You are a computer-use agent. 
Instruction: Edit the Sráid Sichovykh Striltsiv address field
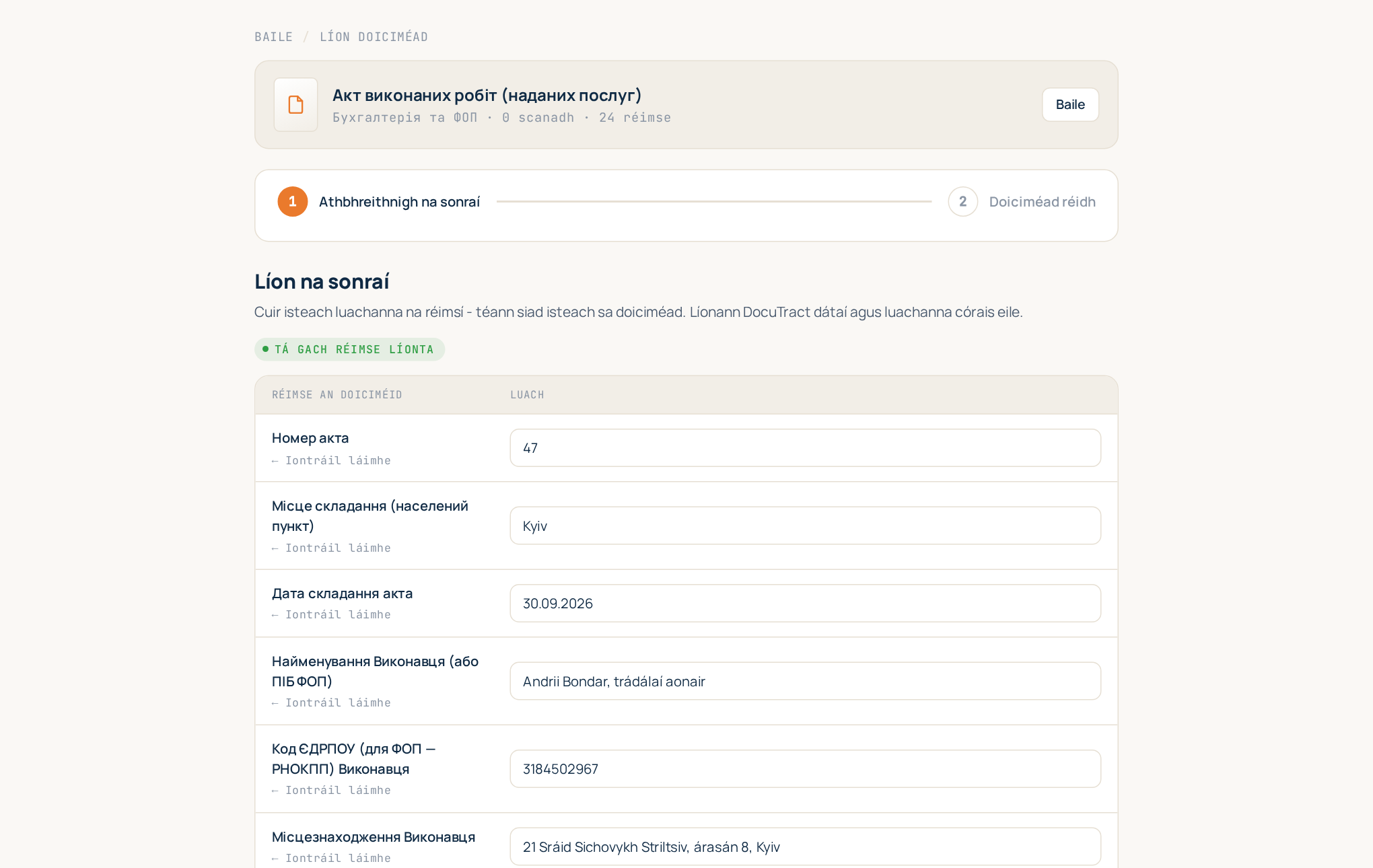point(805,846)
